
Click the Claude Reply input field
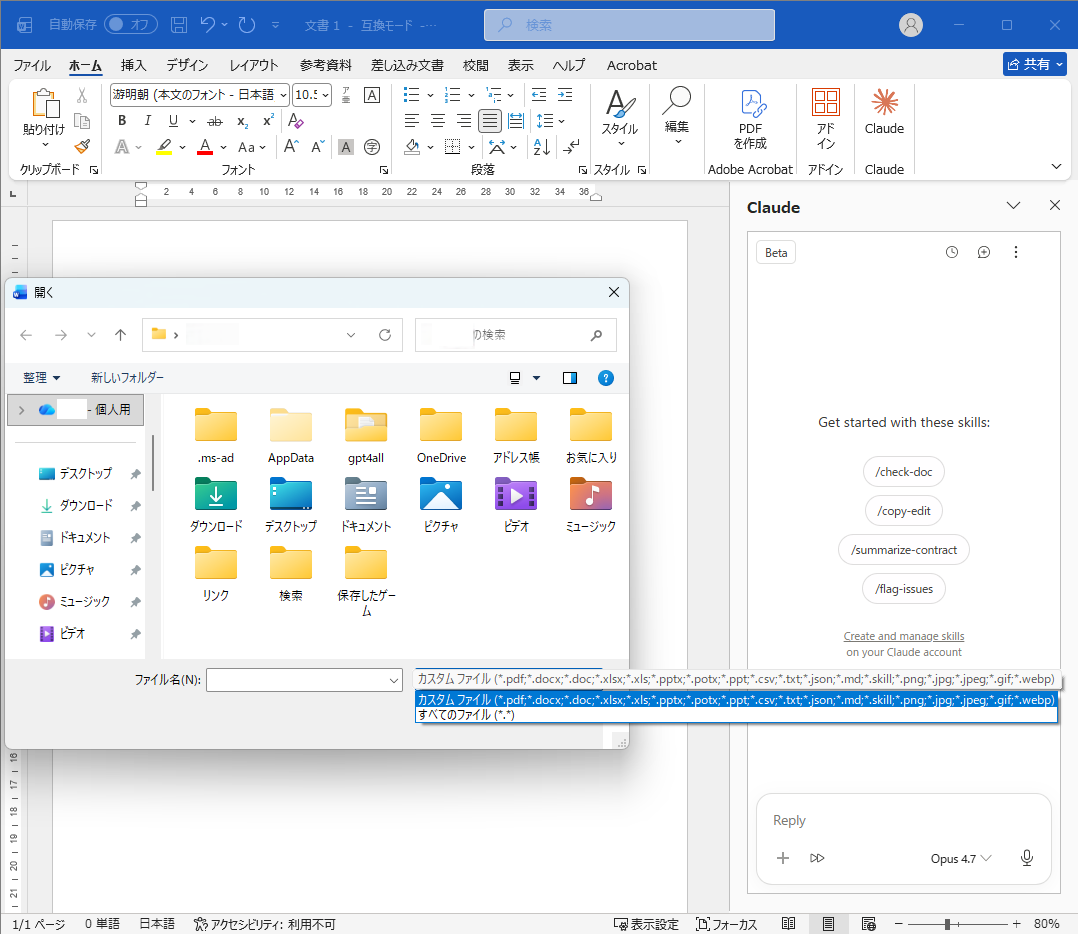pos(903,821)
